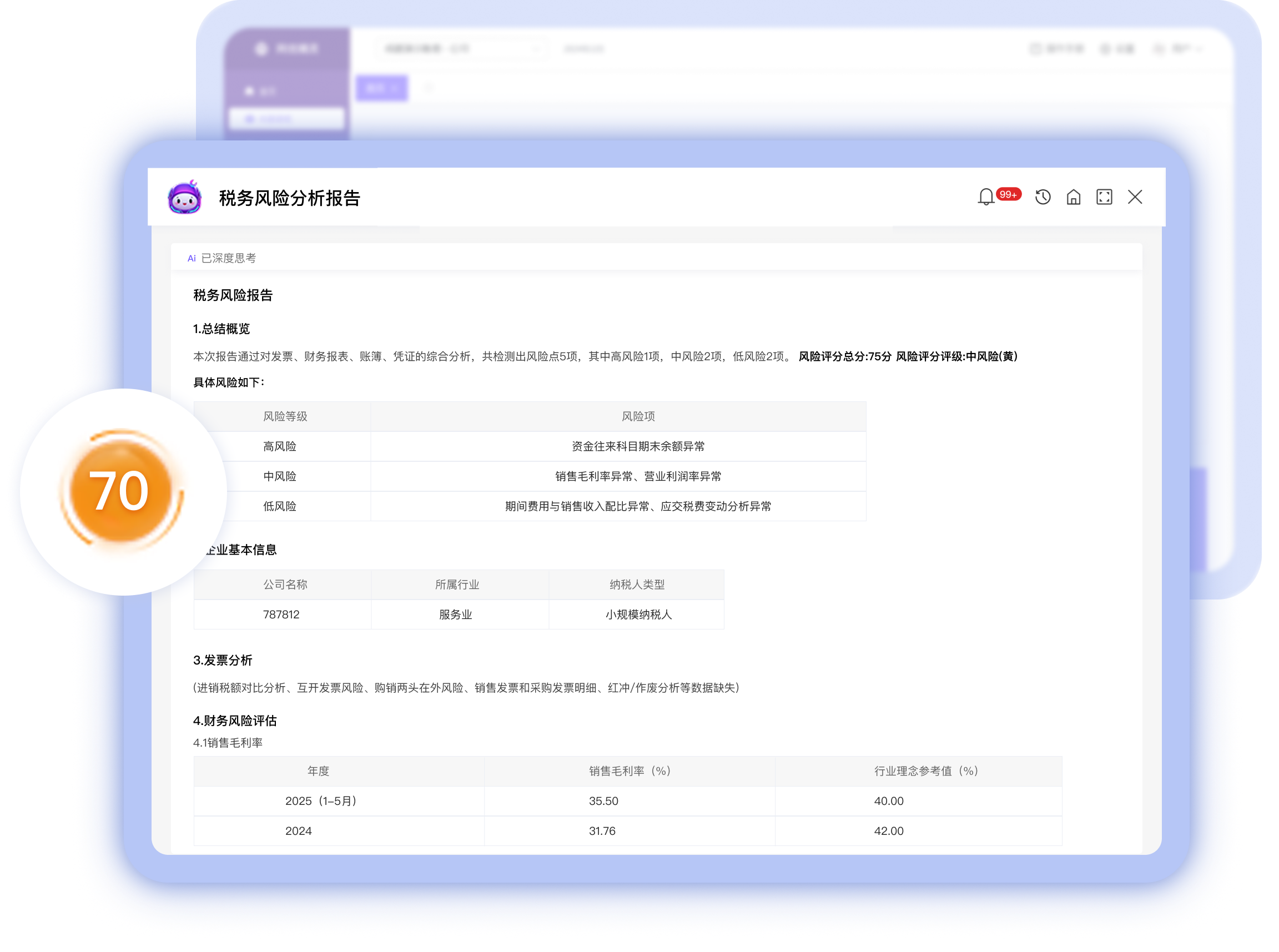The image size is (1279, 952).
Task: Click the purple robot mascot avatar
Action: tap(184, 198)
